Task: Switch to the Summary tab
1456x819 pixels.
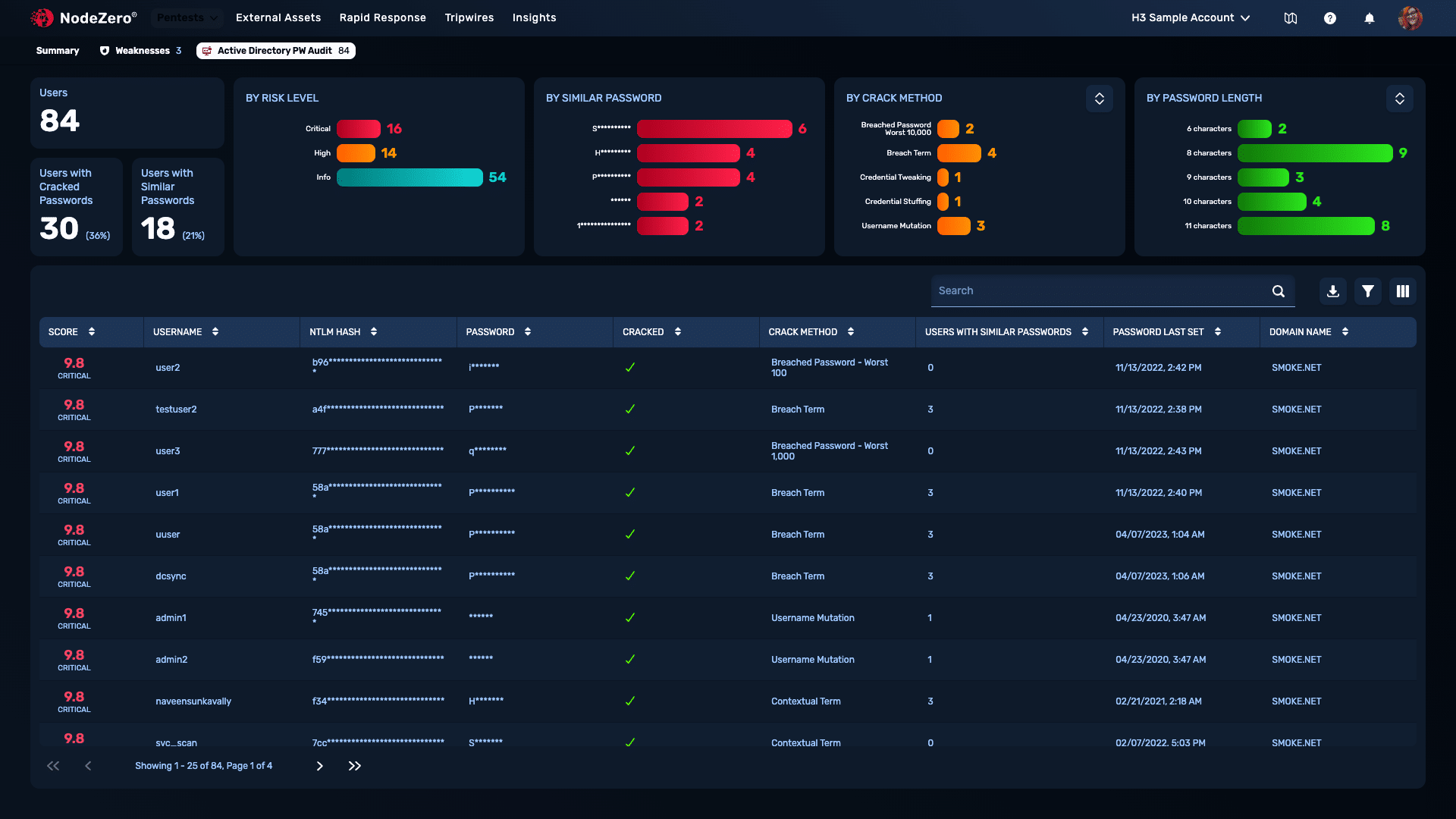Action: tap(58, 51)
